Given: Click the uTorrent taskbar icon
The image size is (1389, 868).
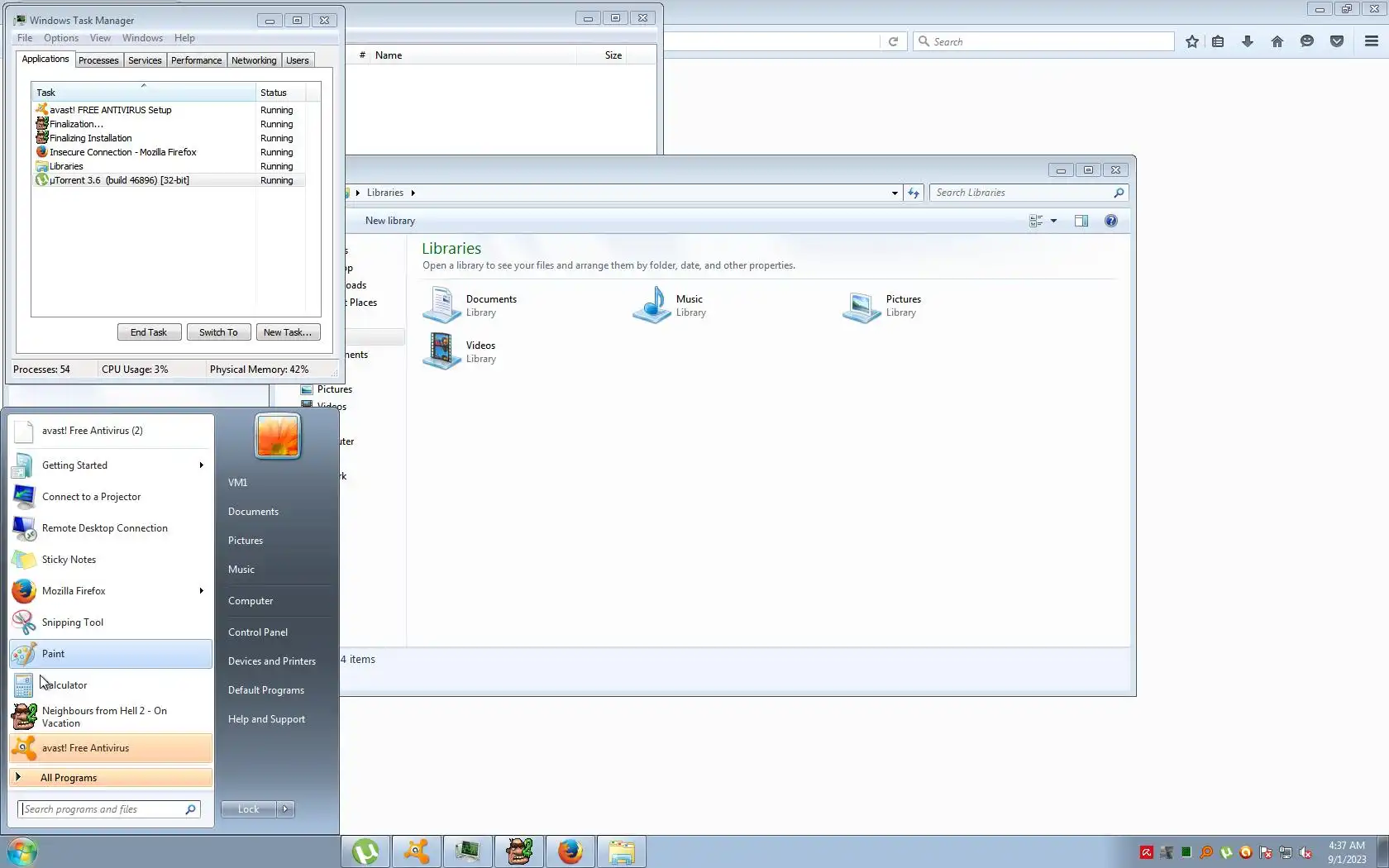Looking at the screenshot, I should [365, 851].
